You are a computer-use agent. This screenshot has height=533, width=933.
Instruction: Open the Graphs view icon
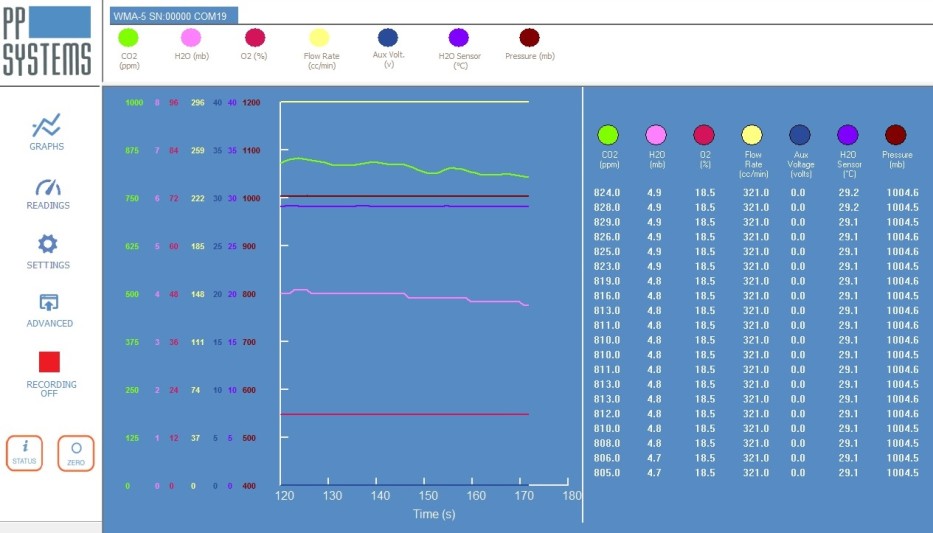(x=46, y=126)
